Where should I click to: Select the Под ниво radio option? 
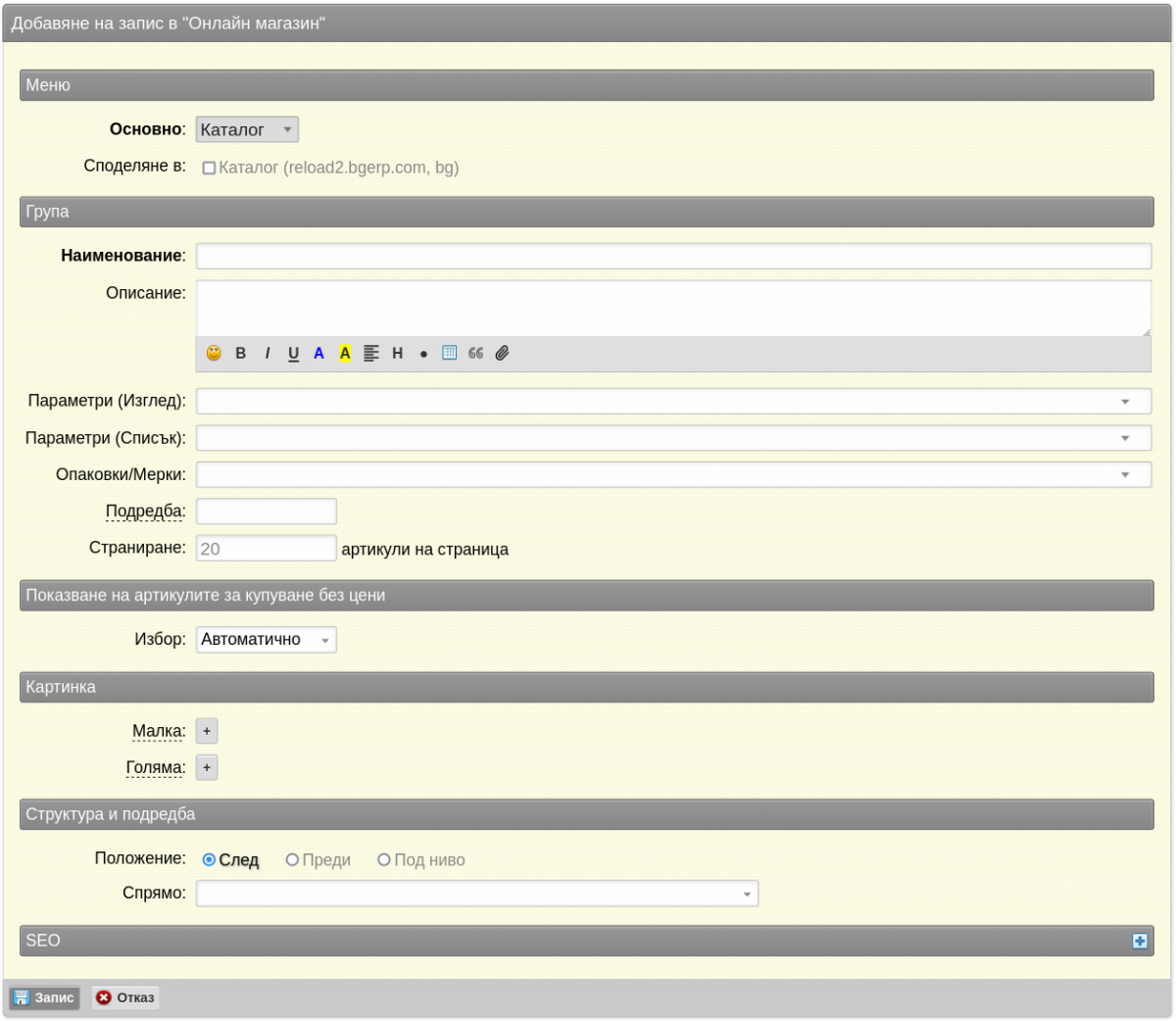coord(384,859)
